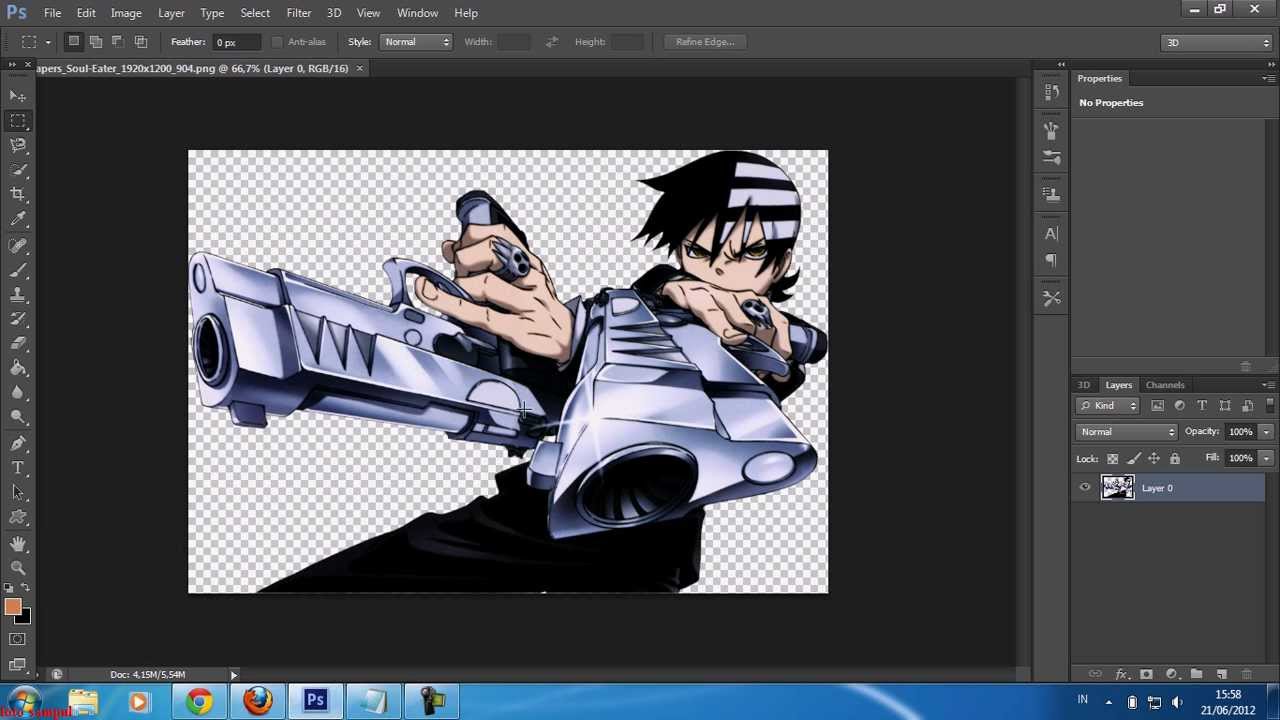The width and height of the screenshot is (1280, 720).
Task: Open the collapsed Brush Presets panel icon
Action: (x=1051, y=157)
